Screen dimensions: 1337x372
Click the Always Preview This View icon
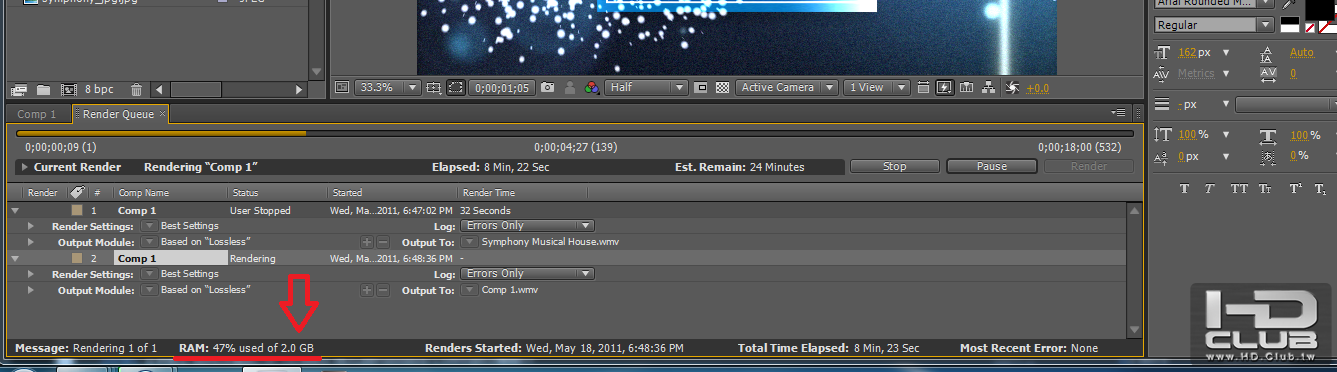[342, 88]
